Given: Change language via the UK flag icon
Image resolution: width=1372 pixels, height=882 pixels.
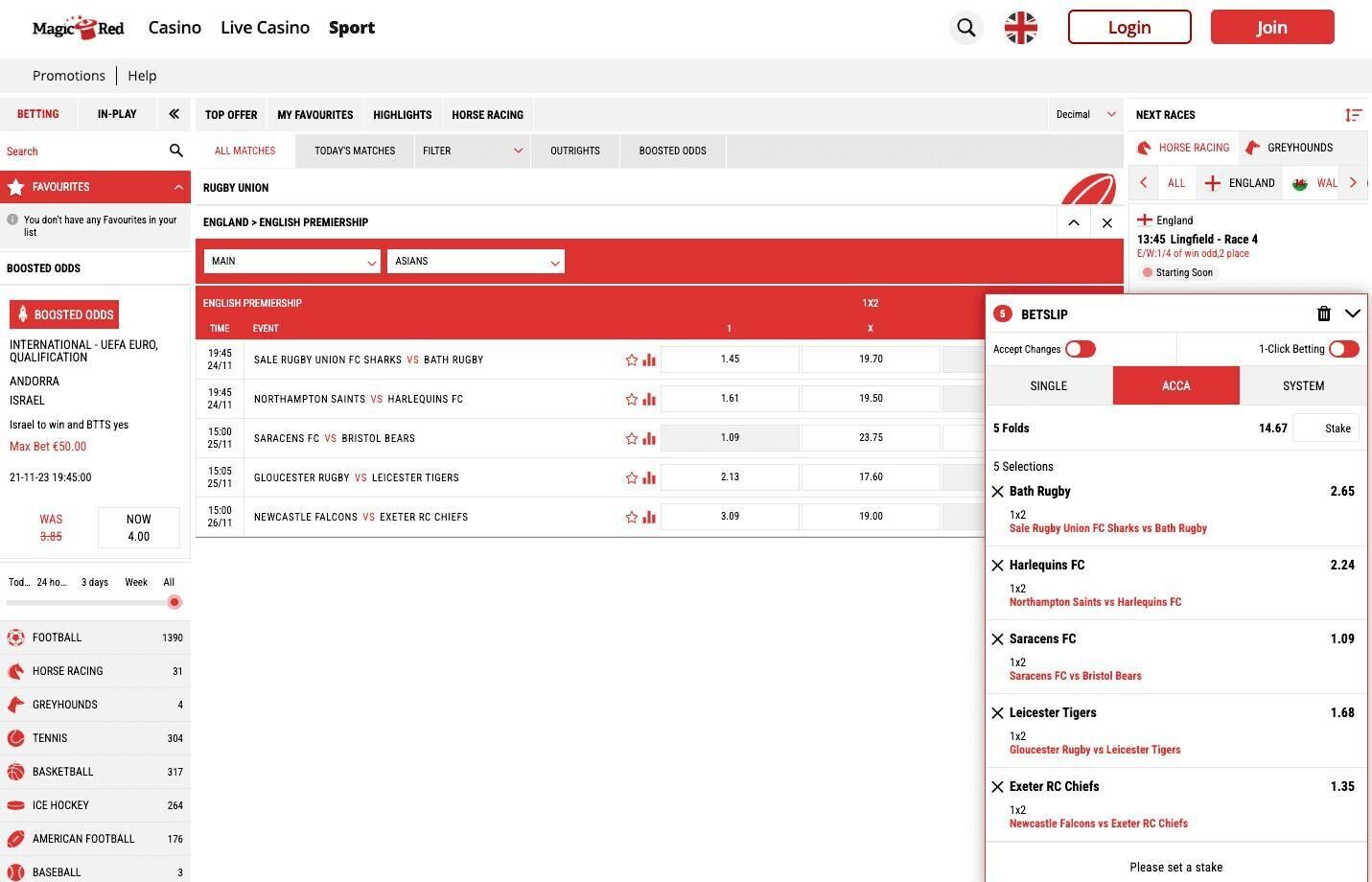Looking at the screenshot, I should pos(1021,28).
